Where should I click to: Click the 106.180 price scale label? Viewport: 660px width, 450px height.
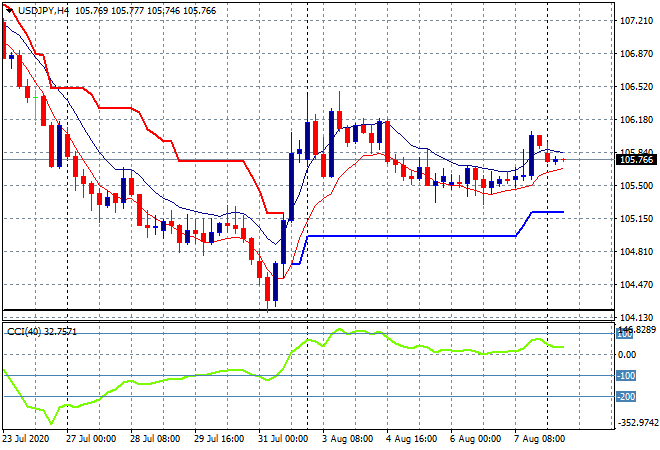636,120
